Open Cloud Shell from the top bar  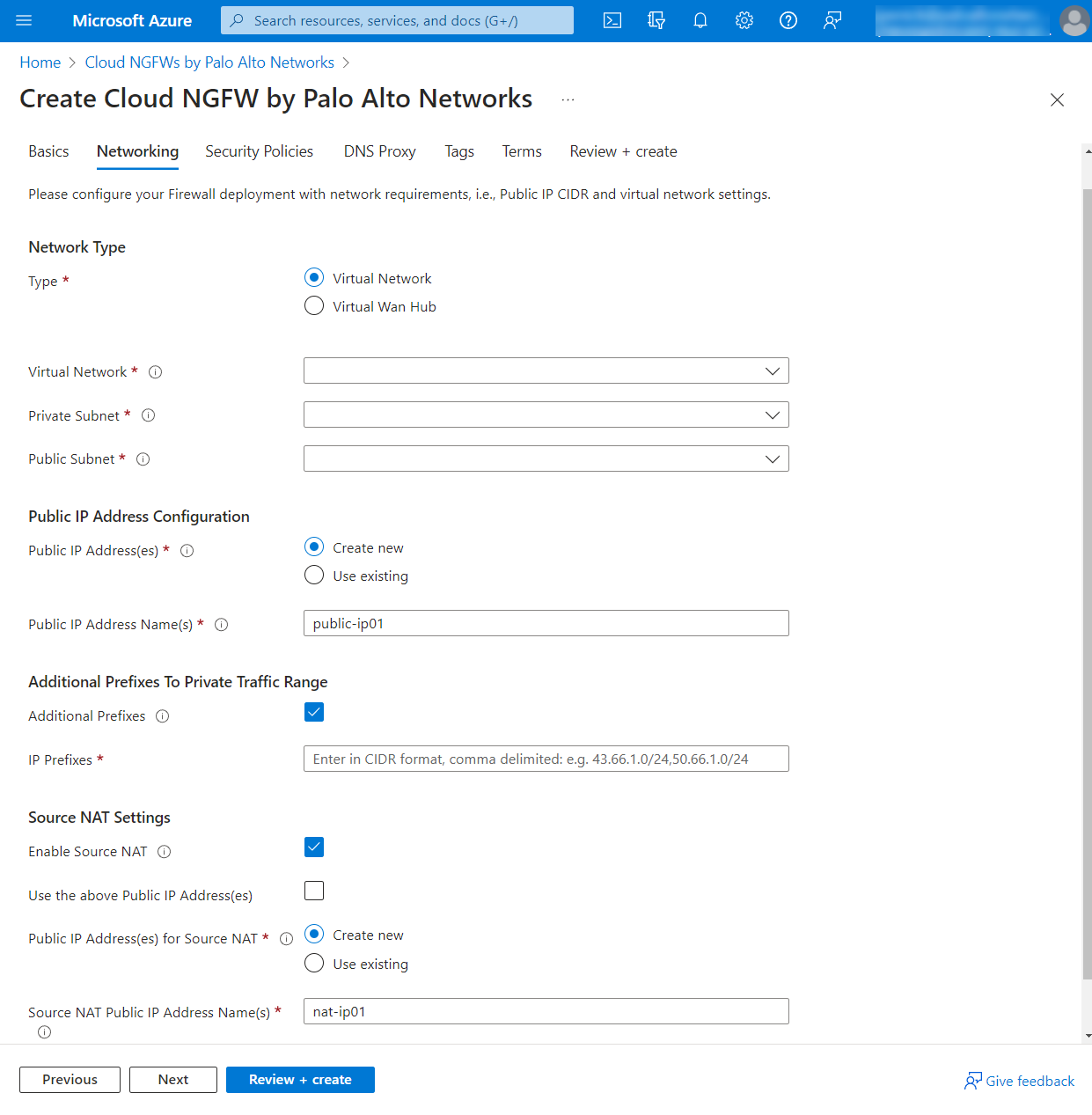[612, 20]
